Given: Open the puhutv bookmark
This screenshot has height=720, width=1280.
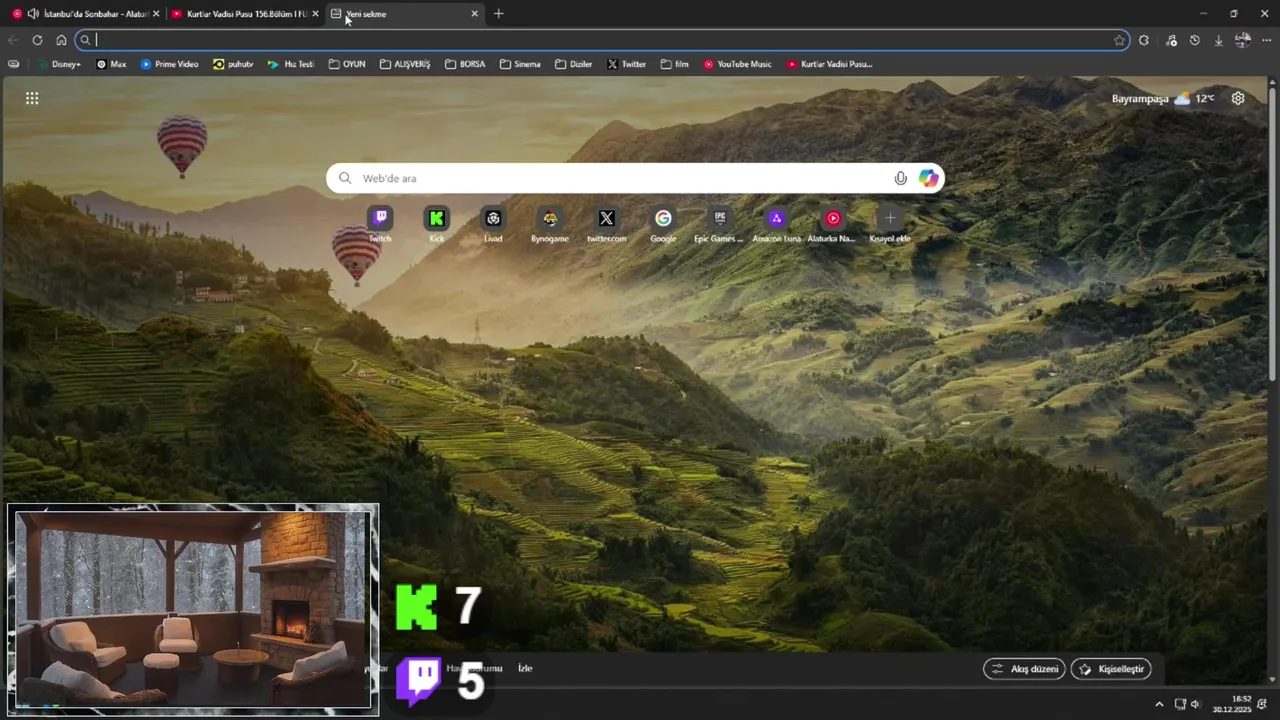Looking at the screenshot, I should coord(233,64).
